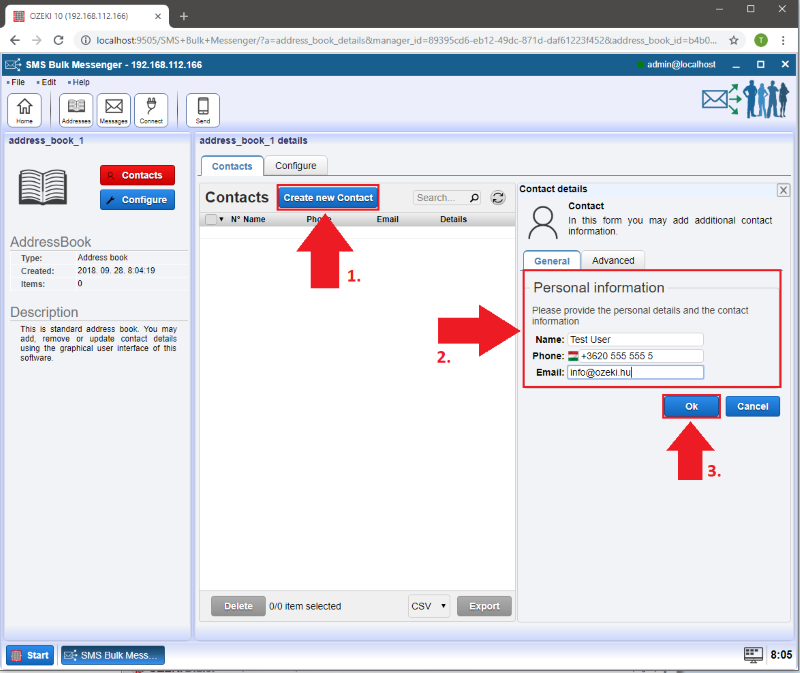Expand the CSV export format dropdown
This screenshot has height=673, width=800.
429,606
